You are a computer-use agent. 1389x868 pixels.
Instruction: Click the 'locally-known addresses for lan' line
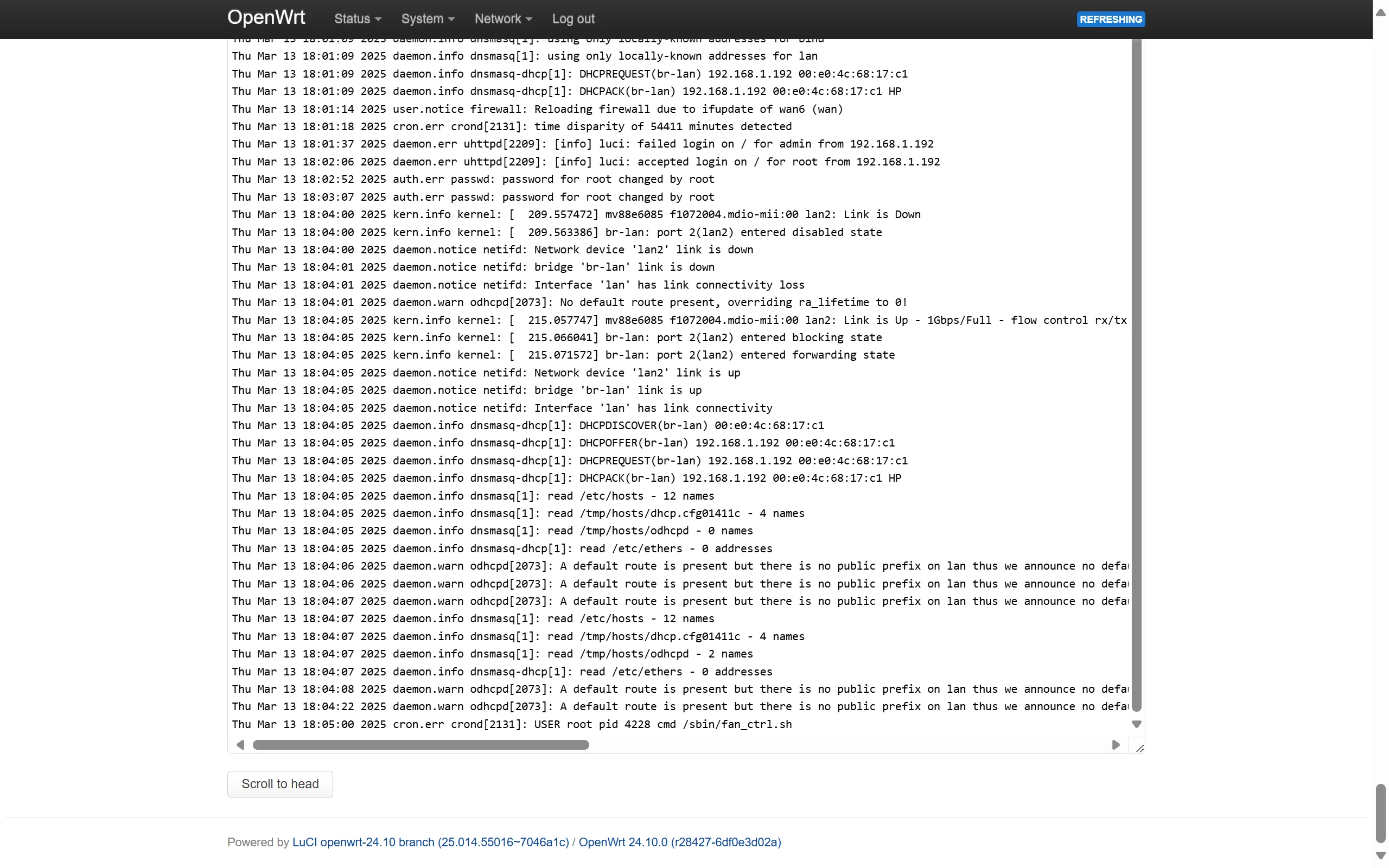click(x=525, y=56)
